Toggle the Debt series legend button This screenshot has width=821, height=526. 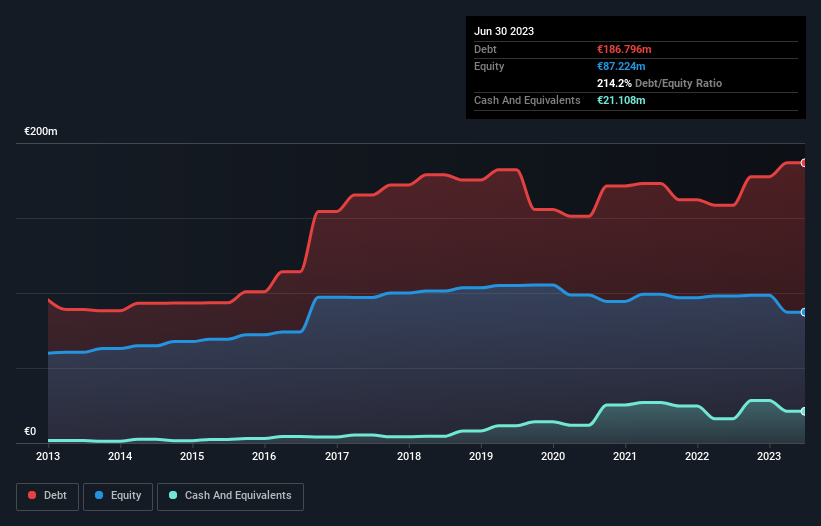(48, 496)
